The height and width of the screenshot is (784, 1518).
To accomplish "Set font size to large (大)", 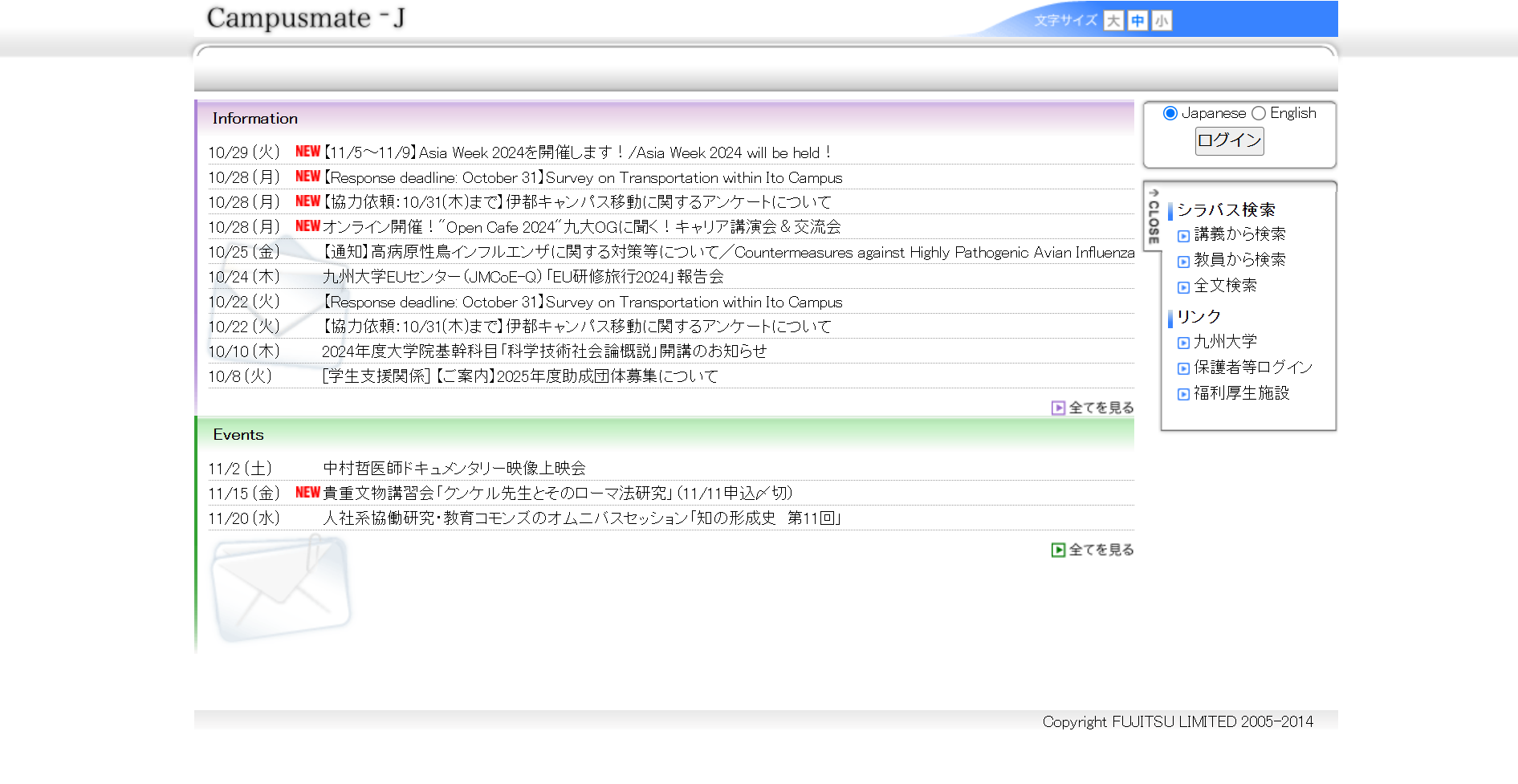I will (x=1113, y=21).
